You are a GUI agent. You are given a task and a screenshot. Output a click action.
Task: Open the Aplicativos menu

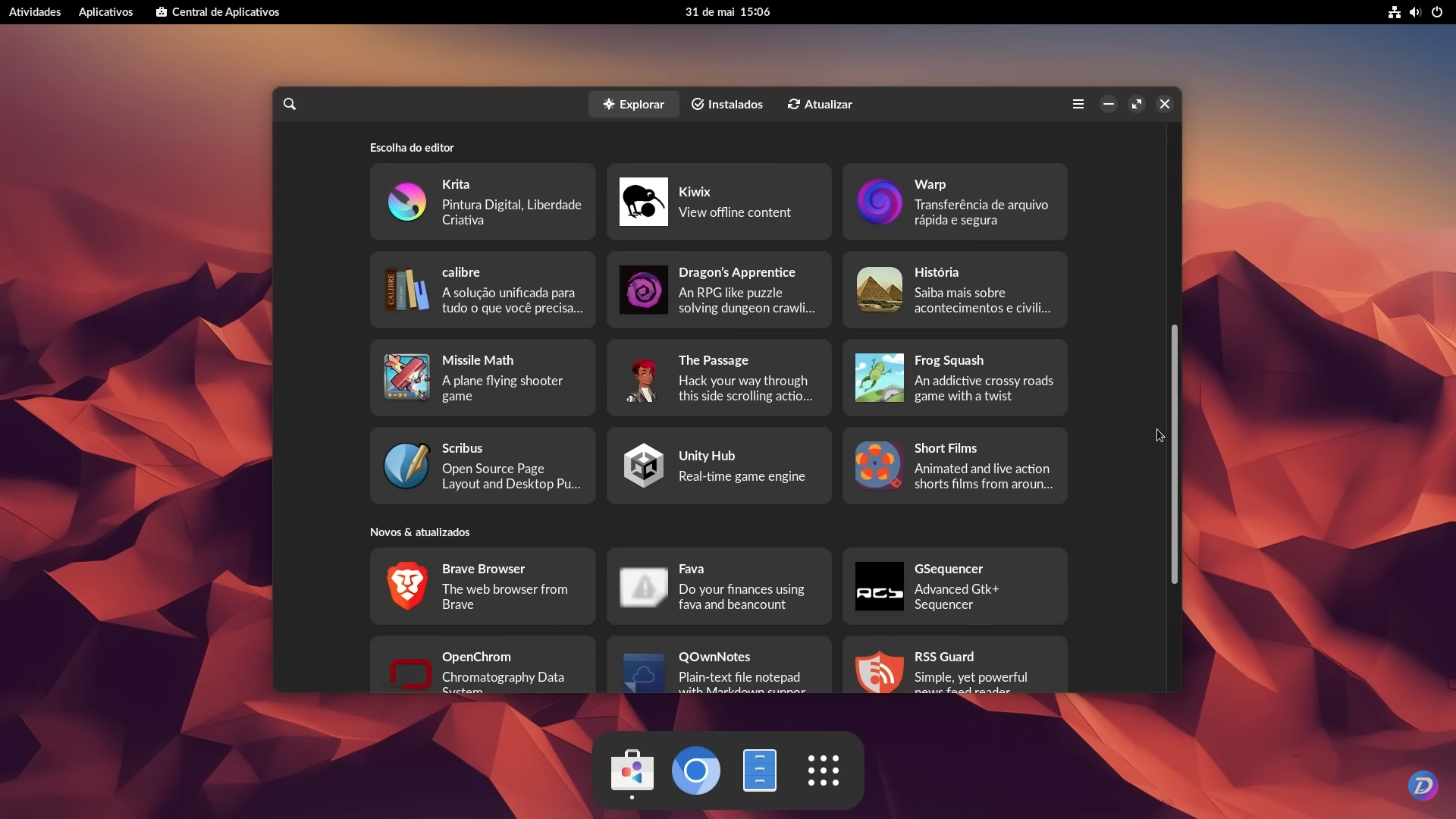coord(105,11)
